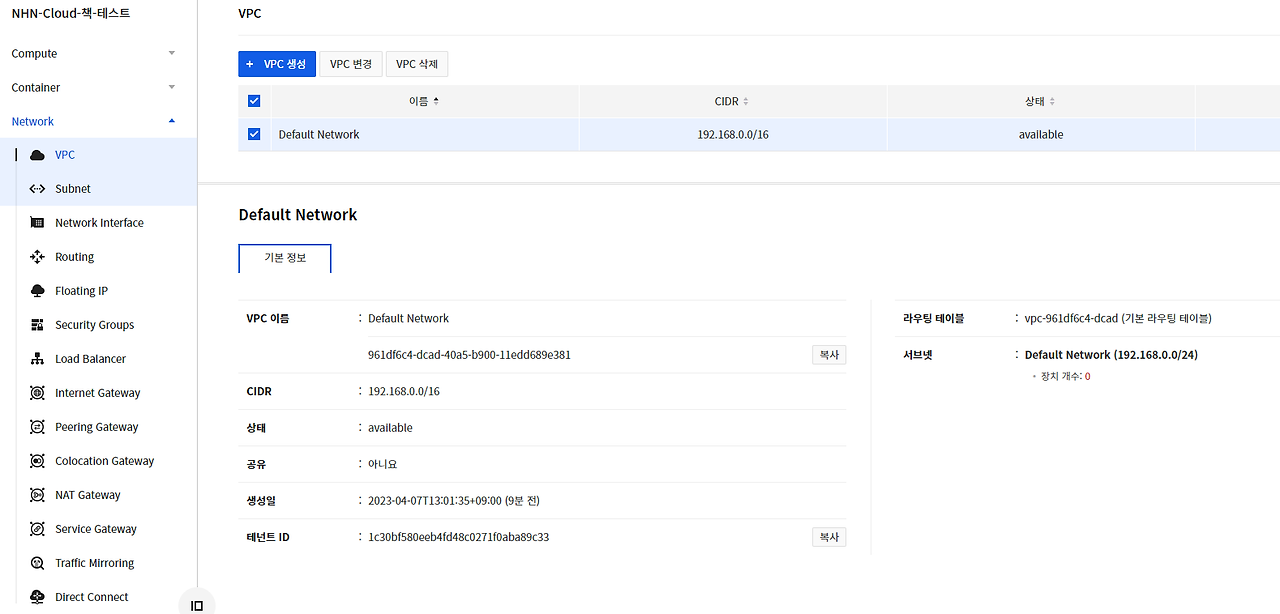This screenshot has height=614, width=1280.
Task: Open the NAT Gateway page
Action: point(87,495)
